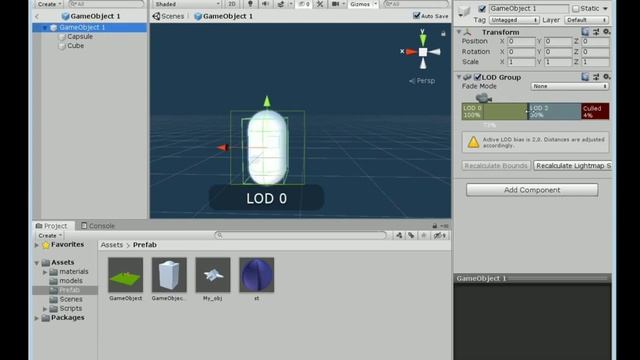640x360 pixels.
Task: Toggle LOD Group enabled checkbox
Action: [478, 77]
